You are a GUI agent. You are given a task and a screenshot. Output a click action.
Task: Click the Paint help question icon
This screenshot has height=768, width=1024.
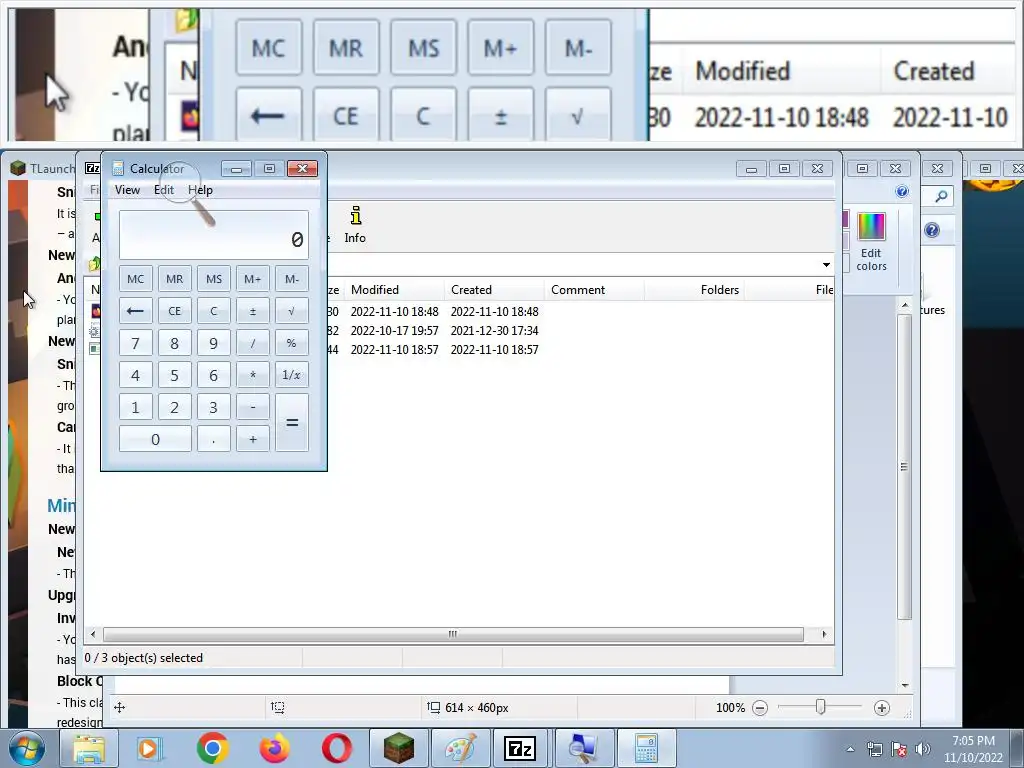coord(902,191)
